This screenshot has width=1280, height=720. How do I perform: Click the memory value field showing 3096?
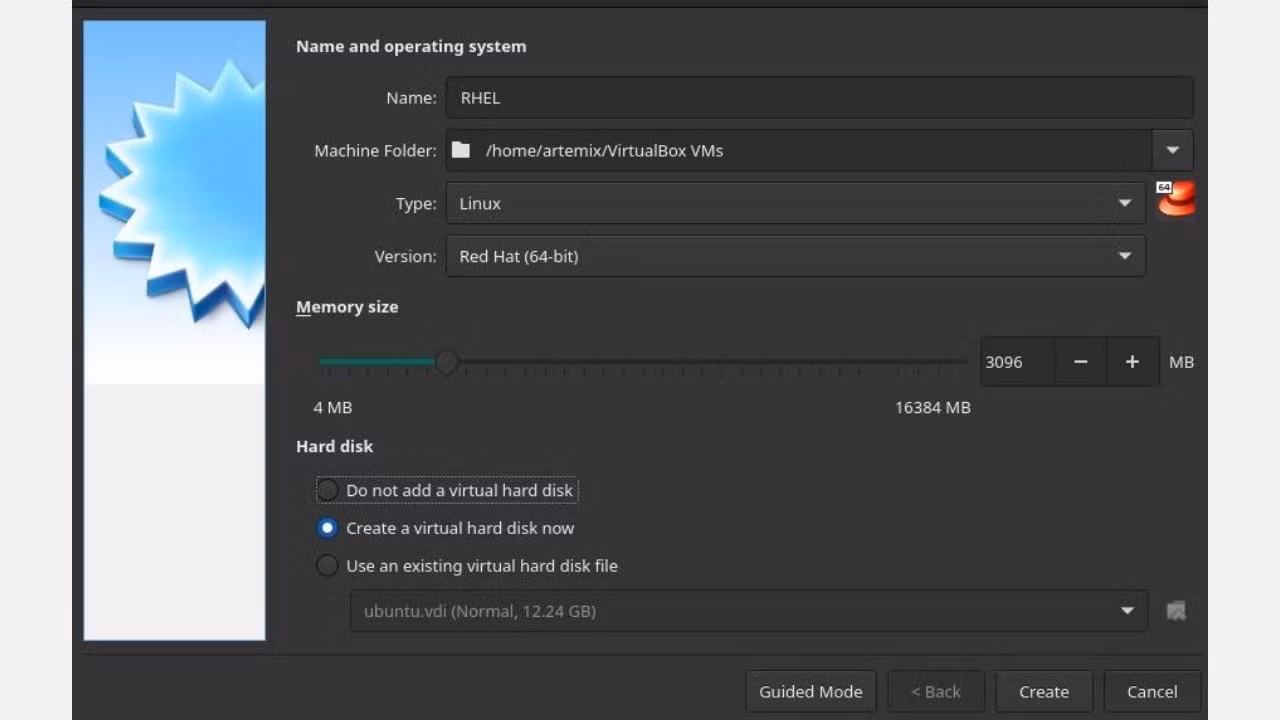point(1017,362)
